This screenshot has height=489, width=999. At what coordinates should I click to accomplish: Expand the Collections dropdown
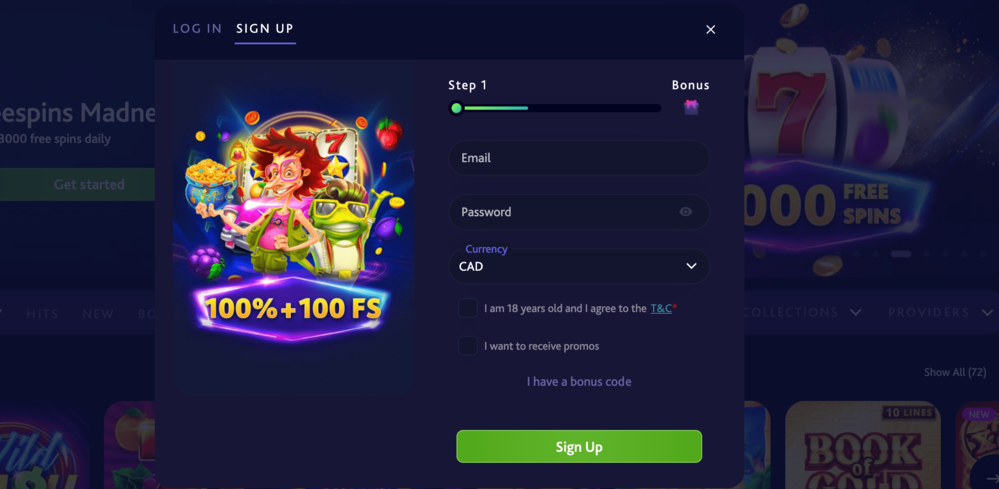pyautogui.click(x=801, y=313)
